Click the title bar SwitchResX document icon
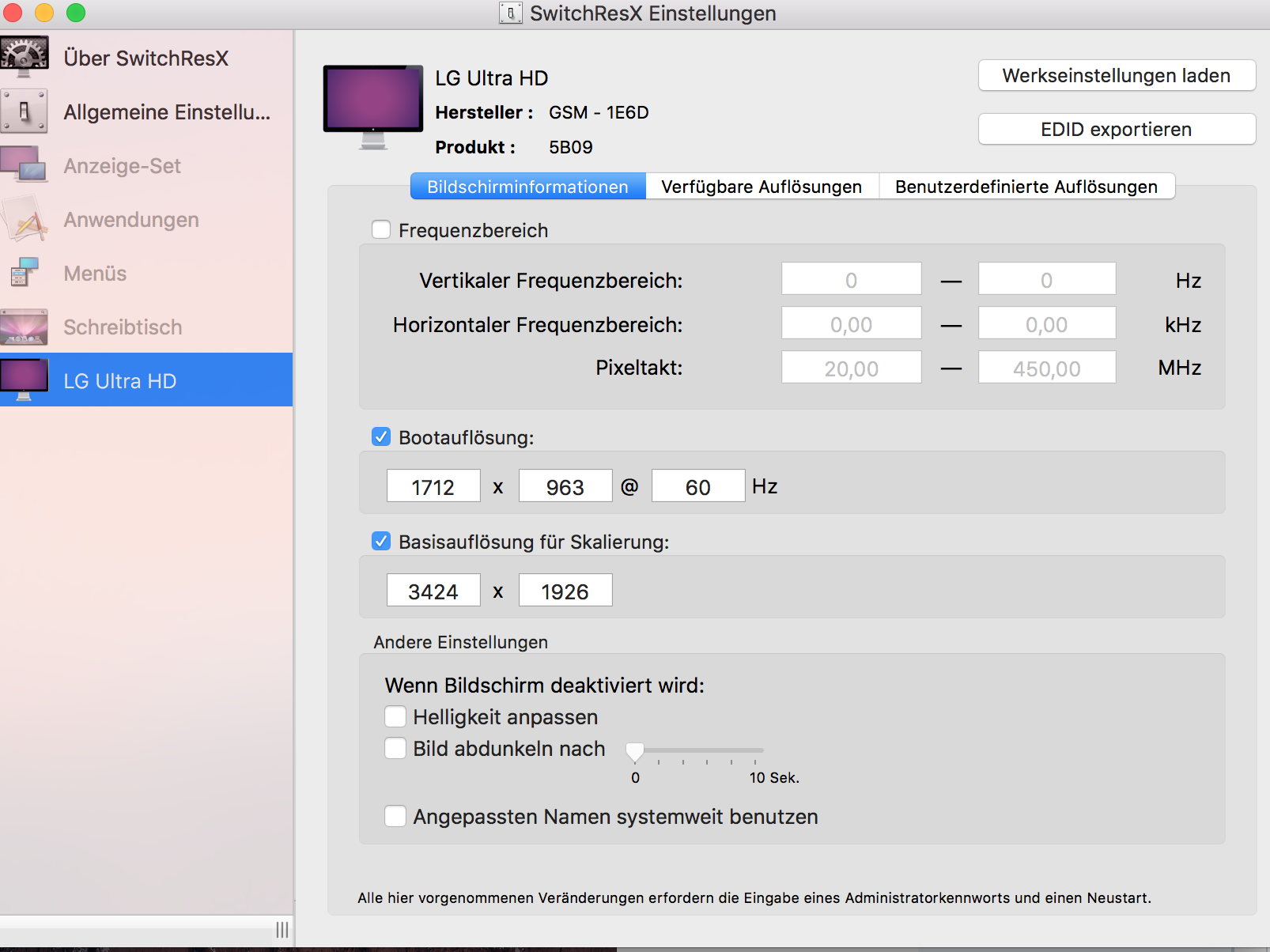This screenshot has width=1270, height=952. click(511, 13)
